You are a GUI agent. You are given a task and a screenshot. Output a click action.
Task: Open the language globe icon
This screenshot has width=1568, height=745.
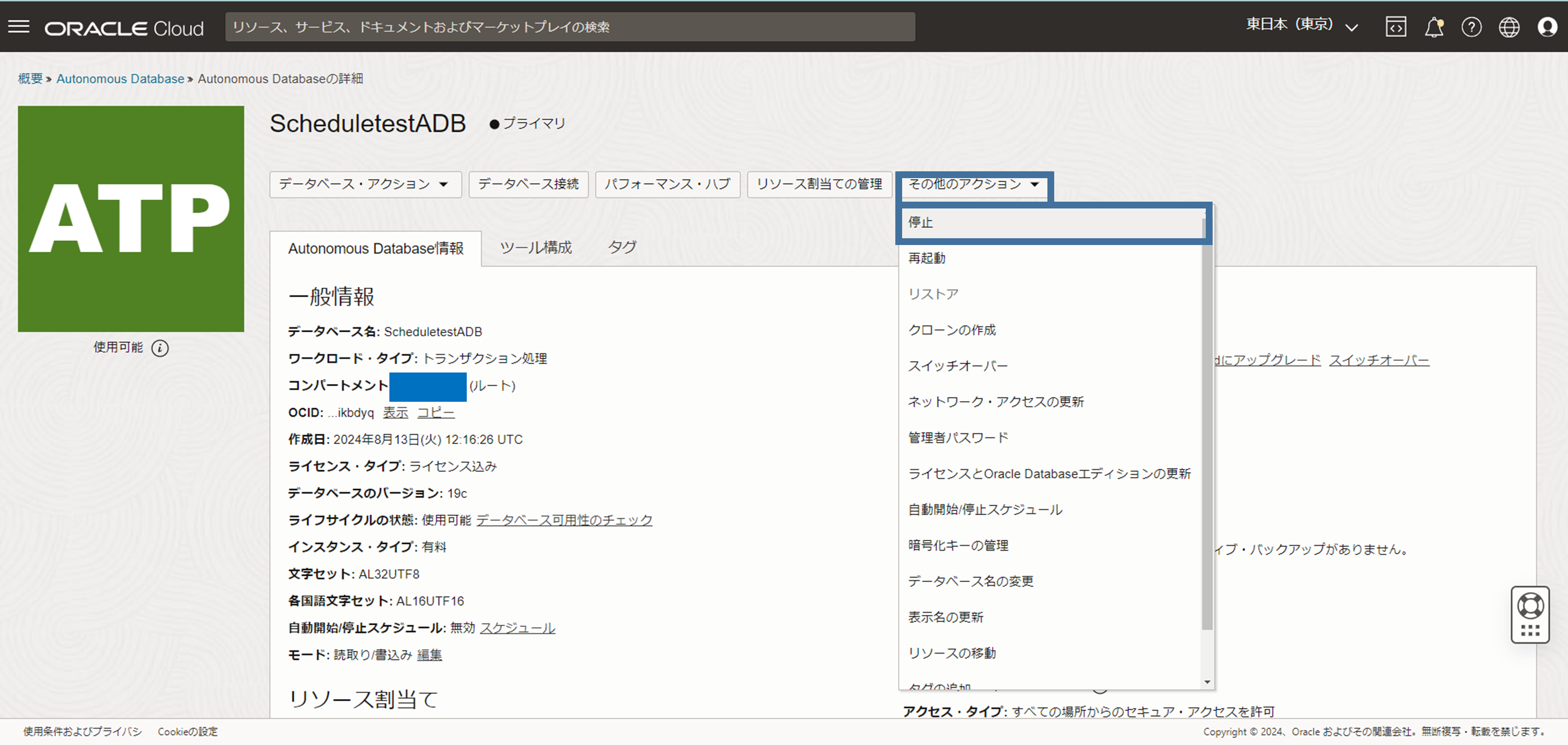coord(1509,27)
